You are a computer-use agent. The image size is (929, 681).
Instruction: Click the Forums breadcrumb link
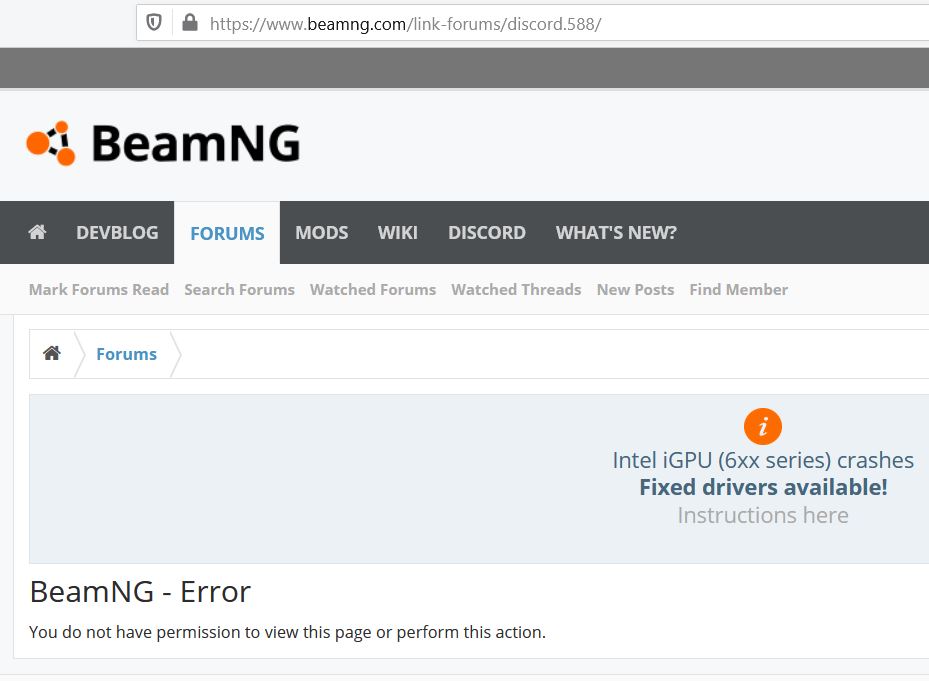(x=126, y=354)
